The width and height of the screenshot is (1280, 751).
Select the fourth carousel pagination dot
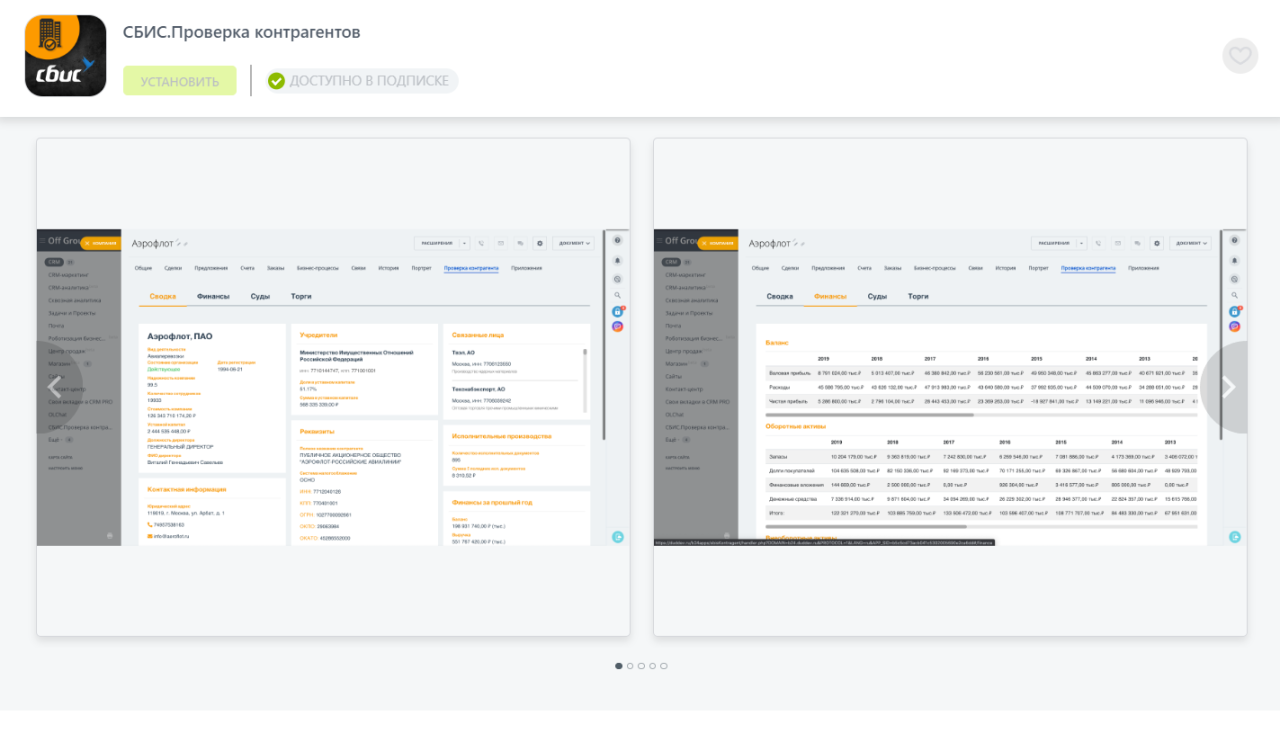tap(652, 666)
